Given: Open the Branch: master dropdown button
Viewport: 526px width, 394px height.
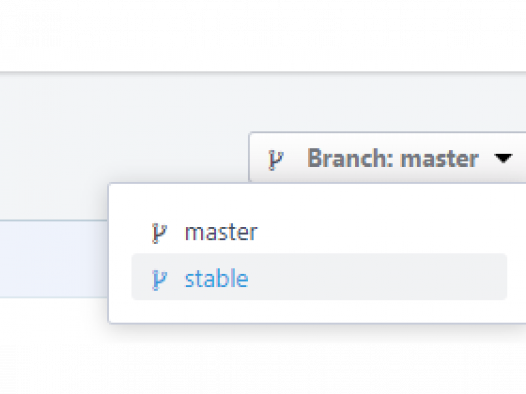Looking at the screenshot, I should coord(387,158).
